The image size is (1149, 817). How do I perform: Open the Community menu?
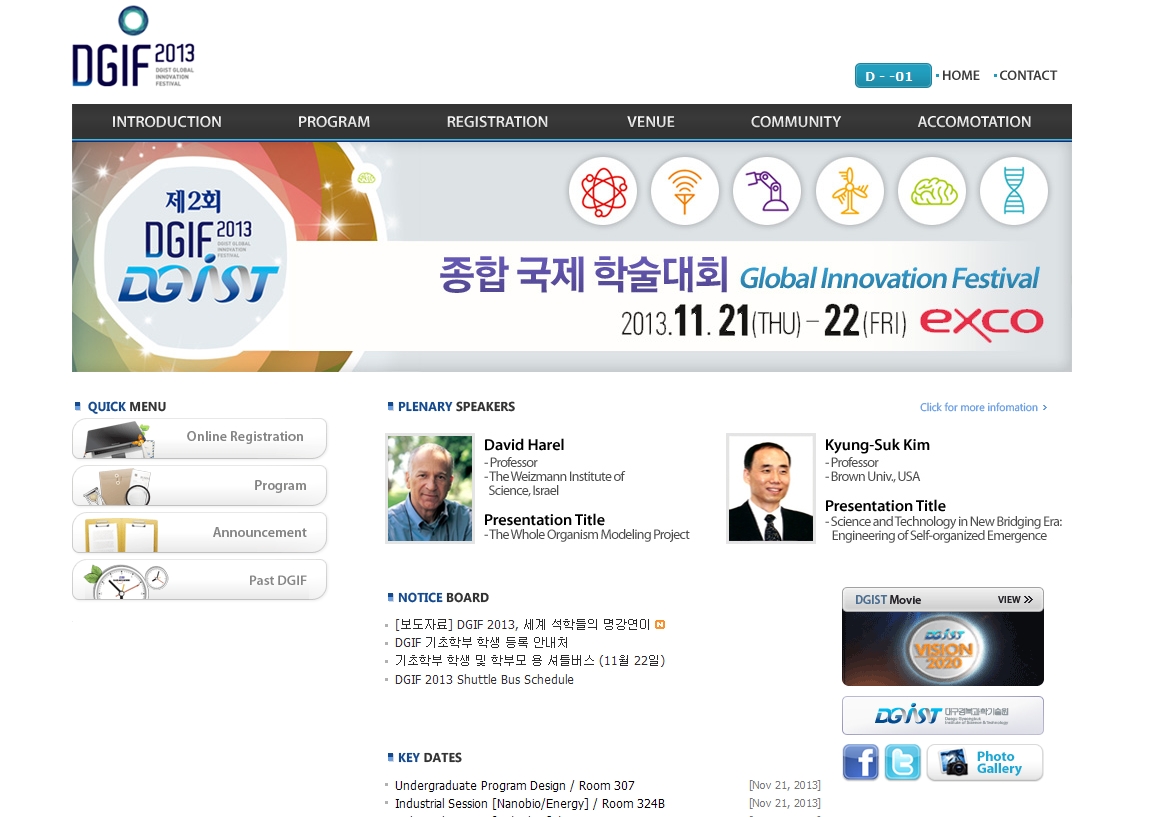pos(796,122)
